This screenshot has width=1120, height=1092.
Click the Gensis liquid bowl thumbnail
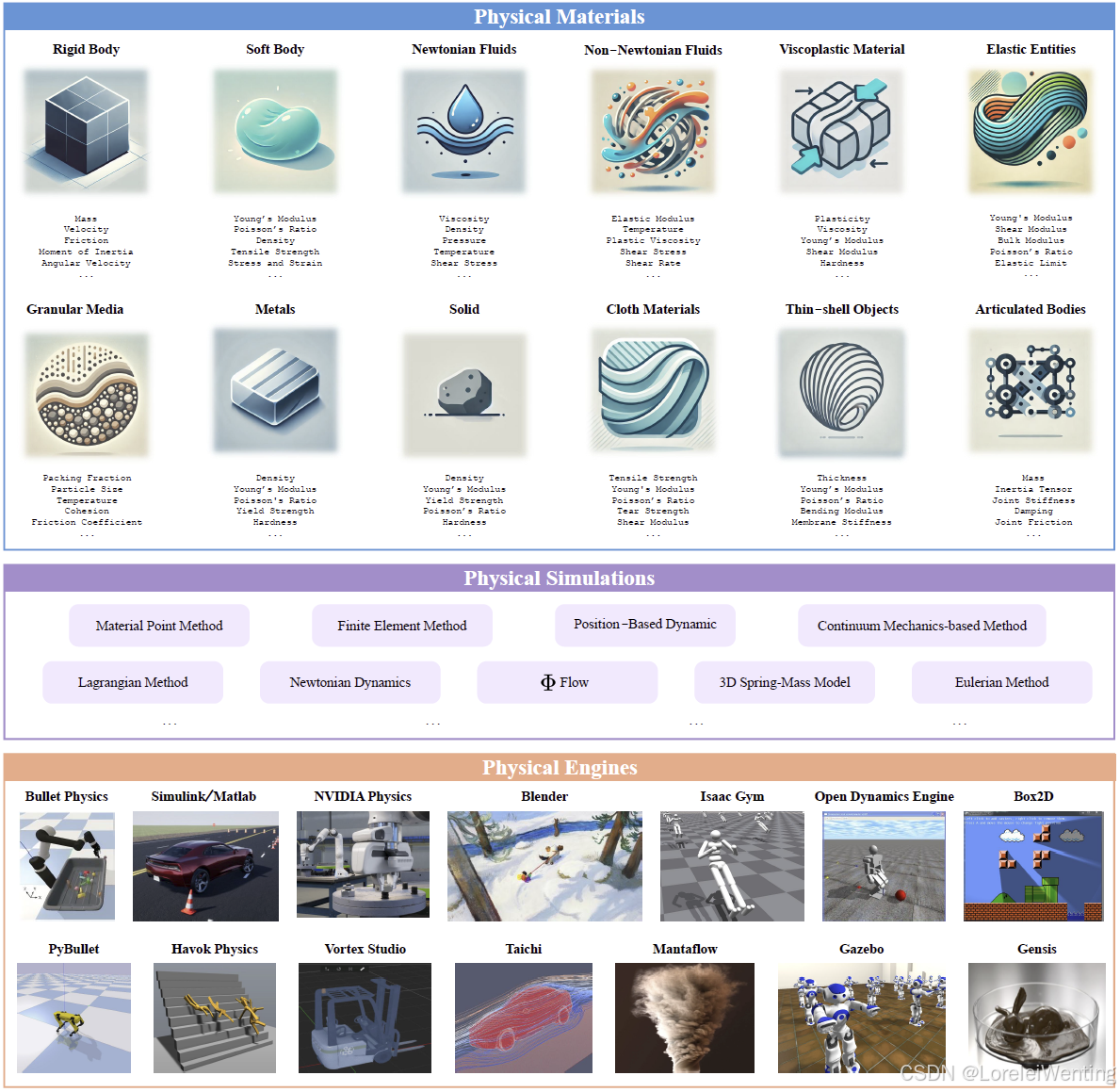[x=1036, y=1018]
